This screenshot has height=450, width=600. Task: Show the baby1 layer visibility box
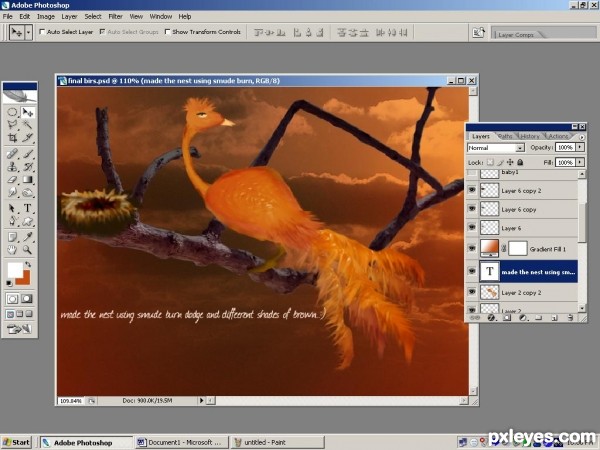pyautogui.click(x=472, y=173)
